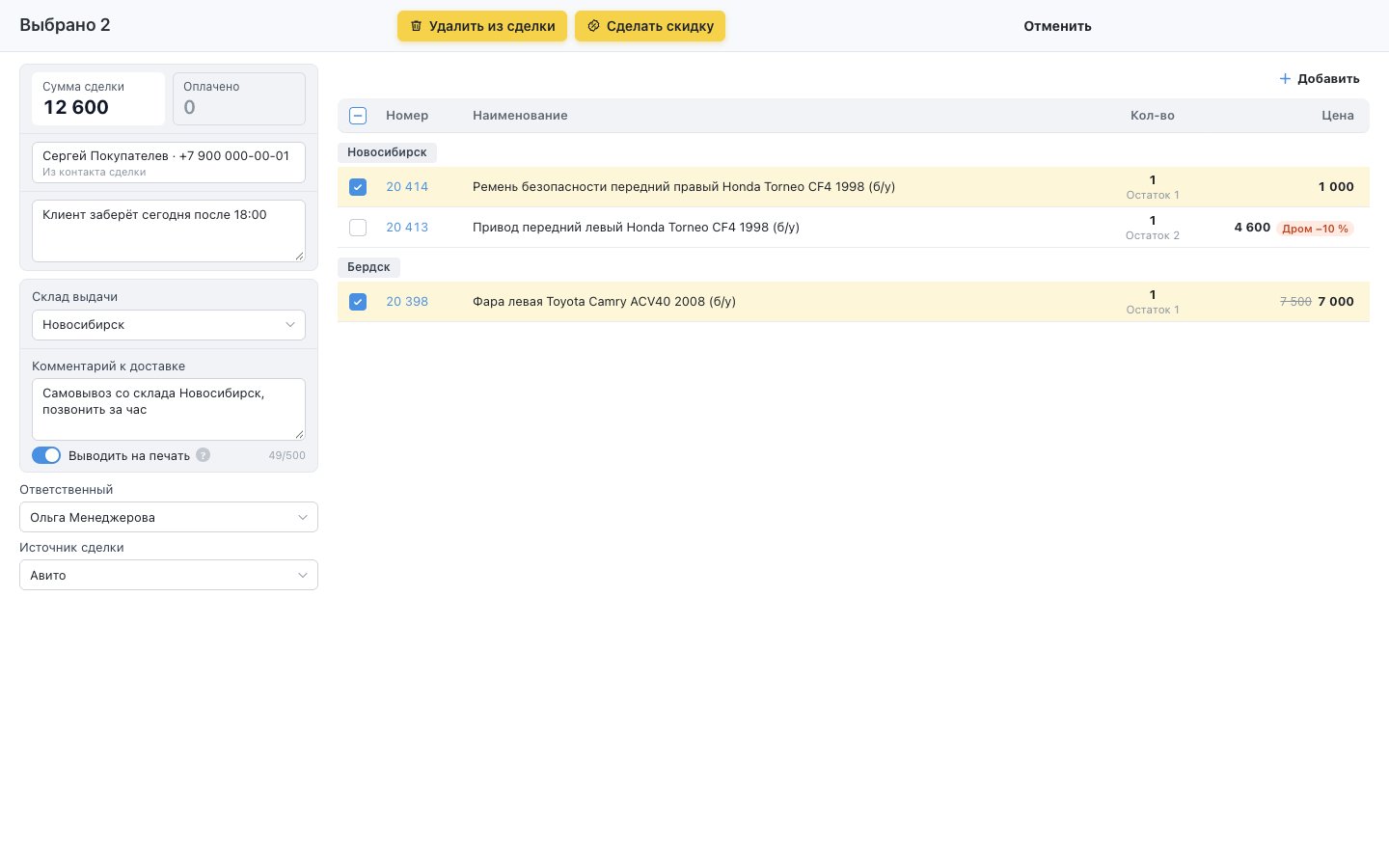Click the crossed-out price 7 500

[1295, 302]
